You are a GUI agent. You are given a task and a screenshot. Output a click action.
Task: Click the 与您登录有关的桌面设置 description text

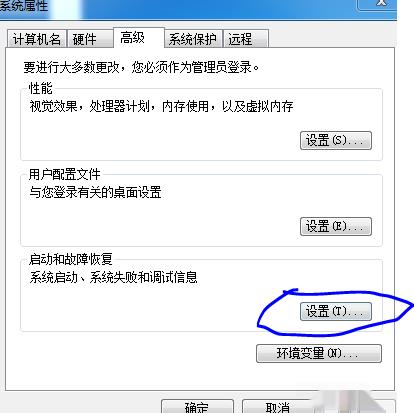tap(95, 192)
